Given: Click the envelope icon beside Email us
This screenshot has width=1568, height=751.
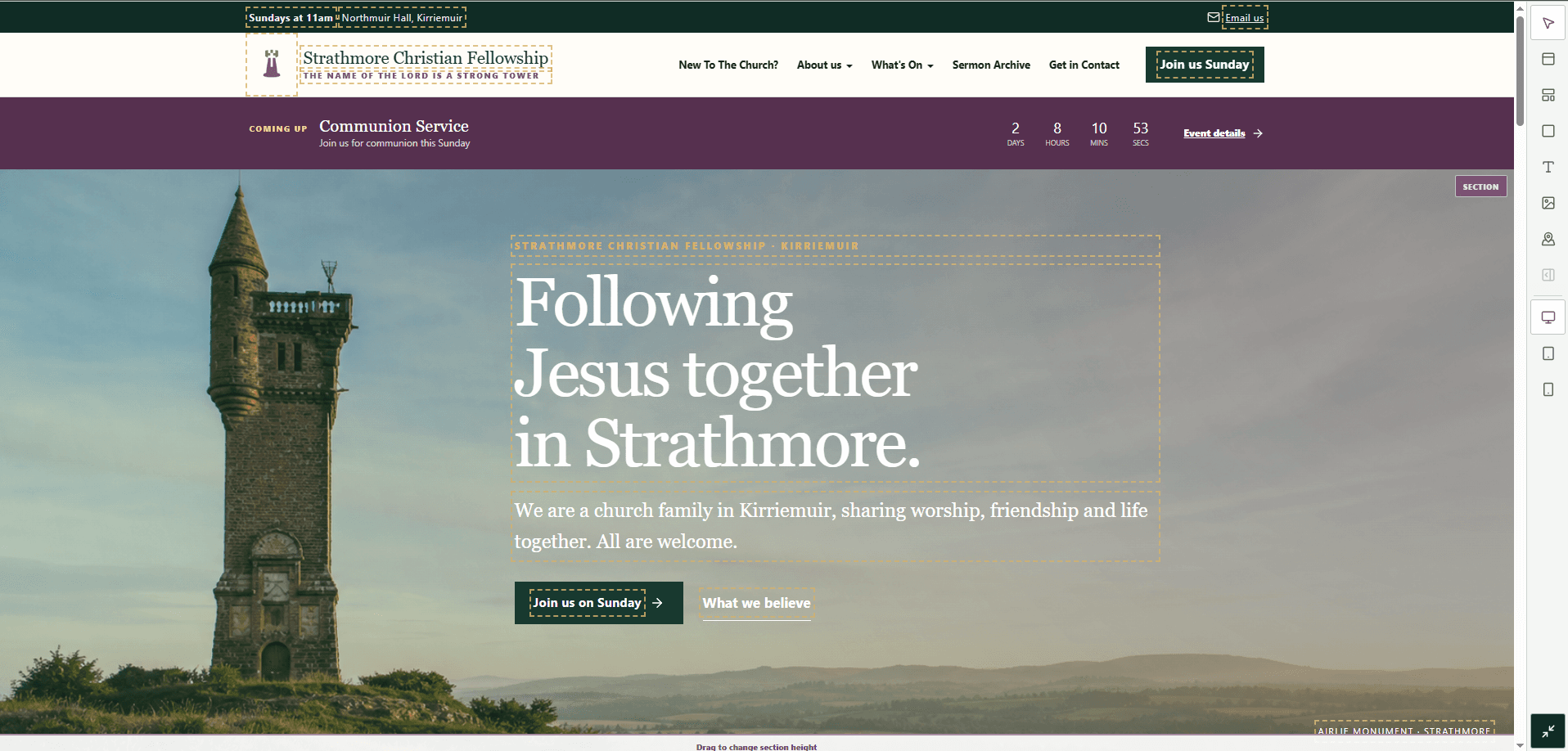Looking at the screenshot, I should pos(1213,17).
